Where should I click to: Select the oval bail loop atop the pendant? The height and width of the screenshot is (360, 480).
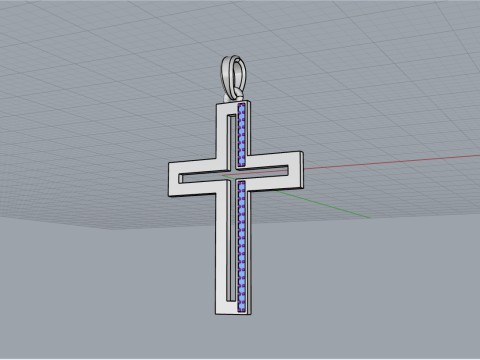pyautogui.click(x=234, y=77)
